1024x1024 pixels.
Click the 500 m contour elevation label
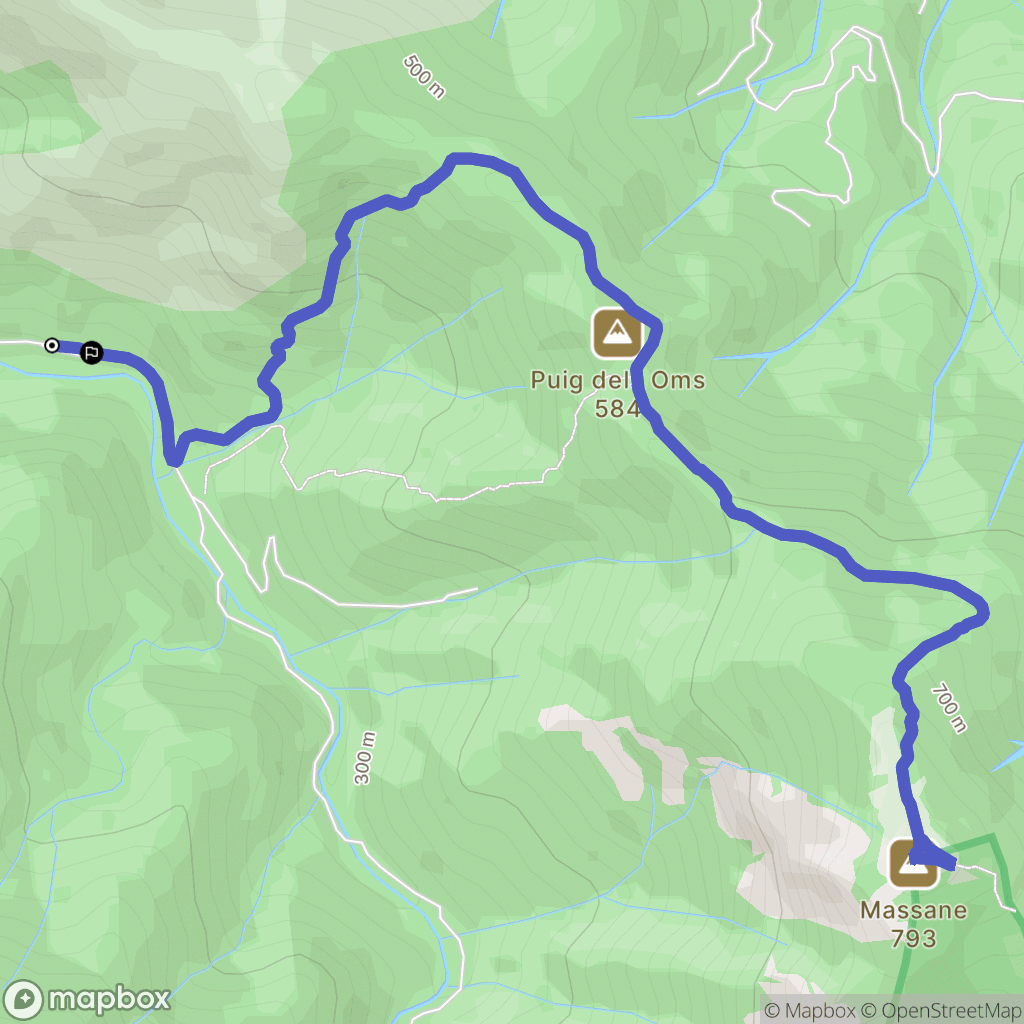[x=424, y=76]
